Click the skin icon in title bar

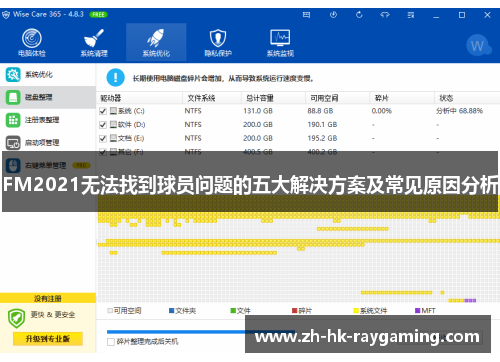click(385, 15)
